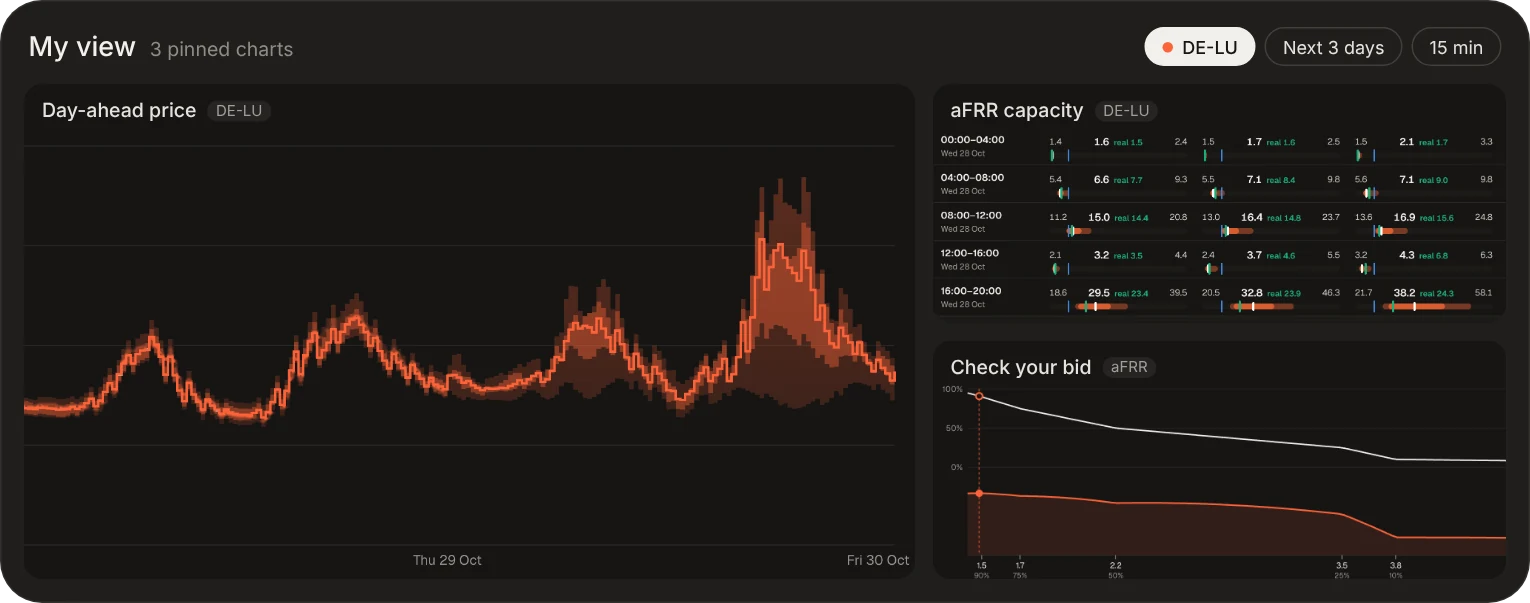Click the "real 24.3" value
The image size is (1530, 603).
tap(1436, 294)
